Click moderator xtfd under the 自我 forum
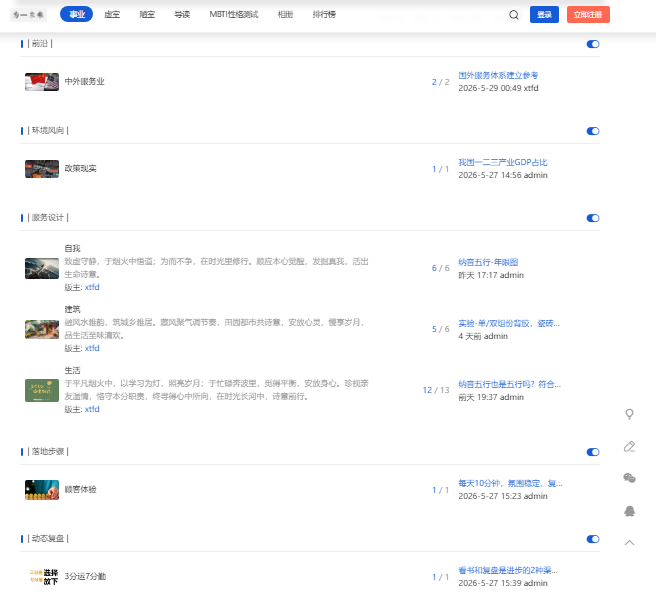 click(92, 287)
